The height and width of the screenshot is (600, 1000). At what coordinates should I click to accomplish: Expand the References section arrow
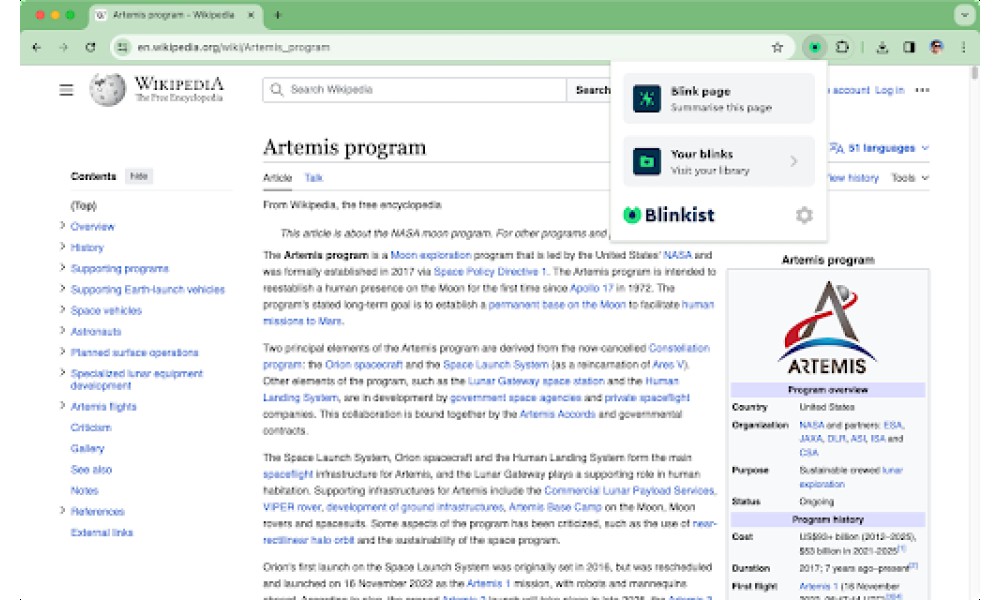(62, 510)
